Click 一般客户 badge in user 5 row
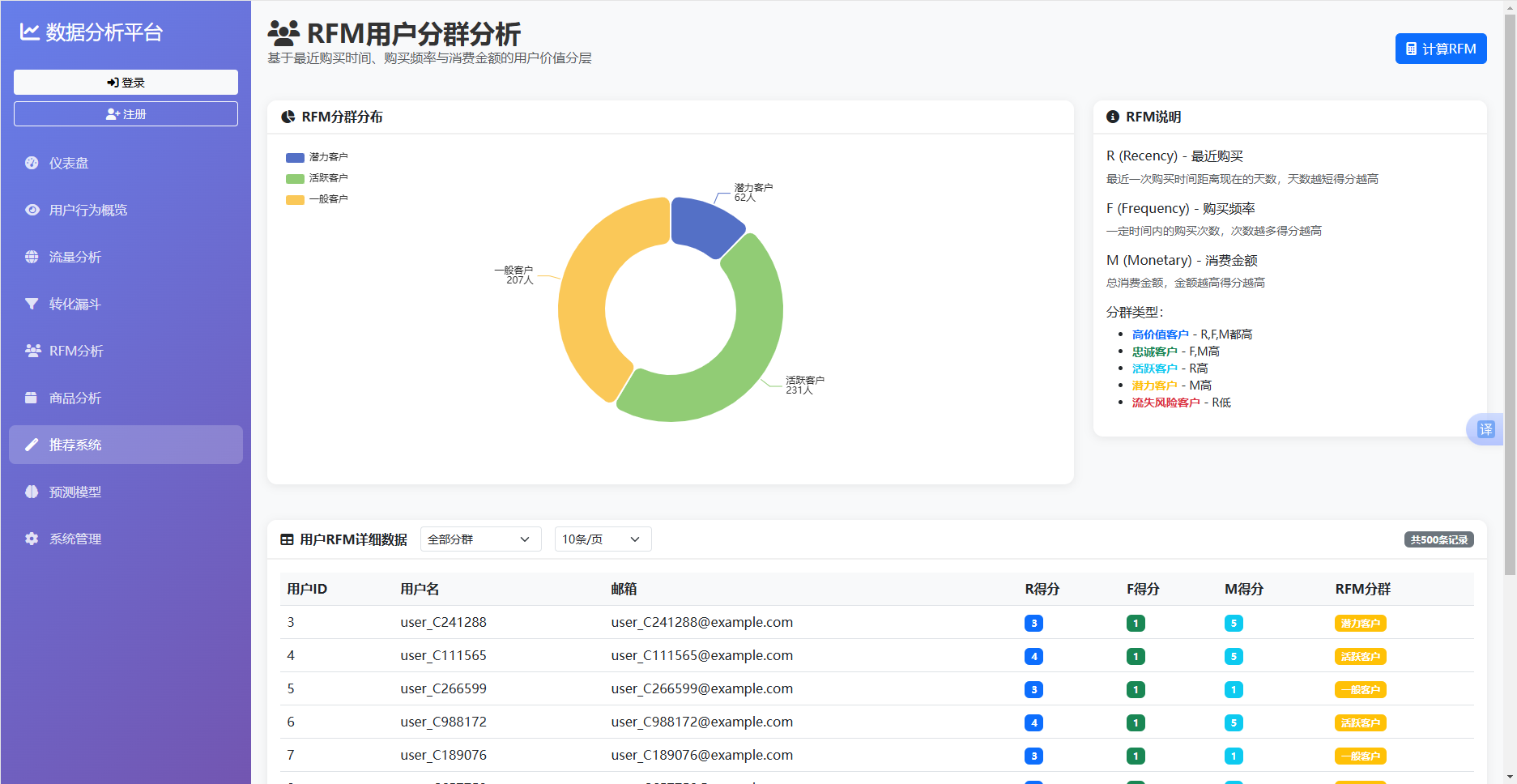 (1360, 689)
